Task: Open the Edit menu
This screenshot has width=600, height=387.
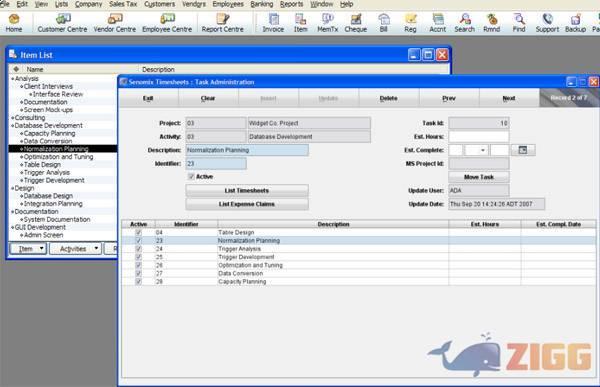Action: click(22, 4)
